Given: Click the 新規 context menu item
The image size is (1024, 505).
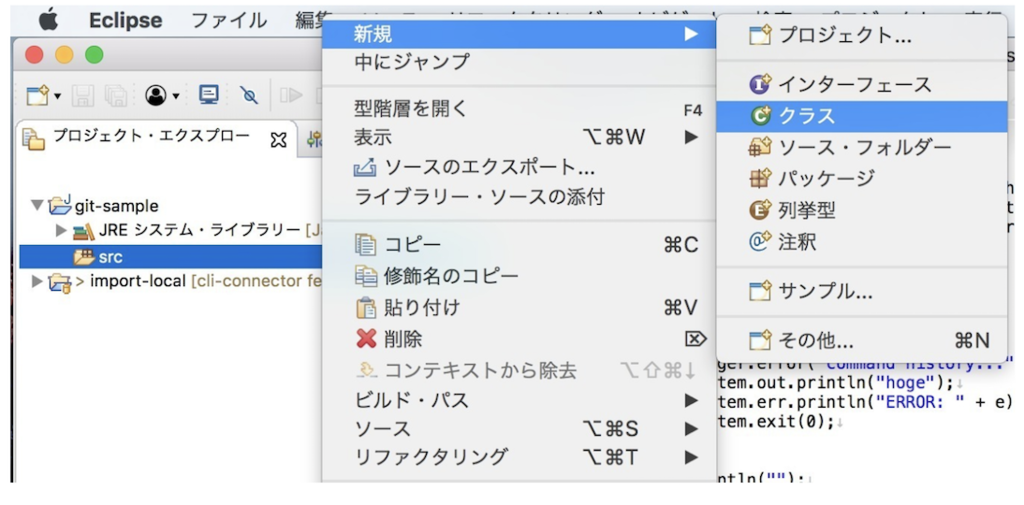Looking at the screenshot, I should tap(519, 33).
